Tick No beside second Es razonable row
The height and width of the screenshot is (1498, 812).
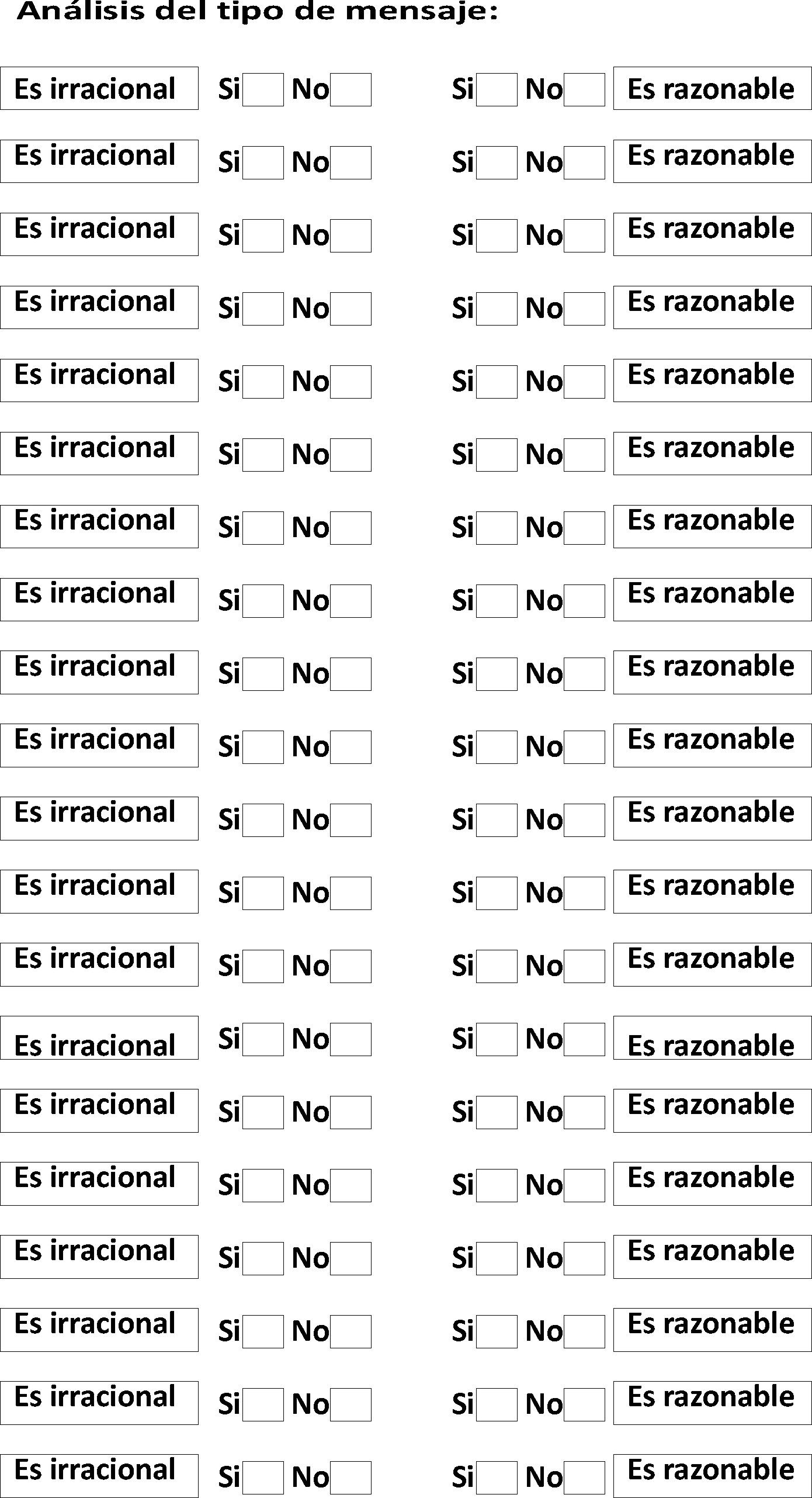[584, 162]
